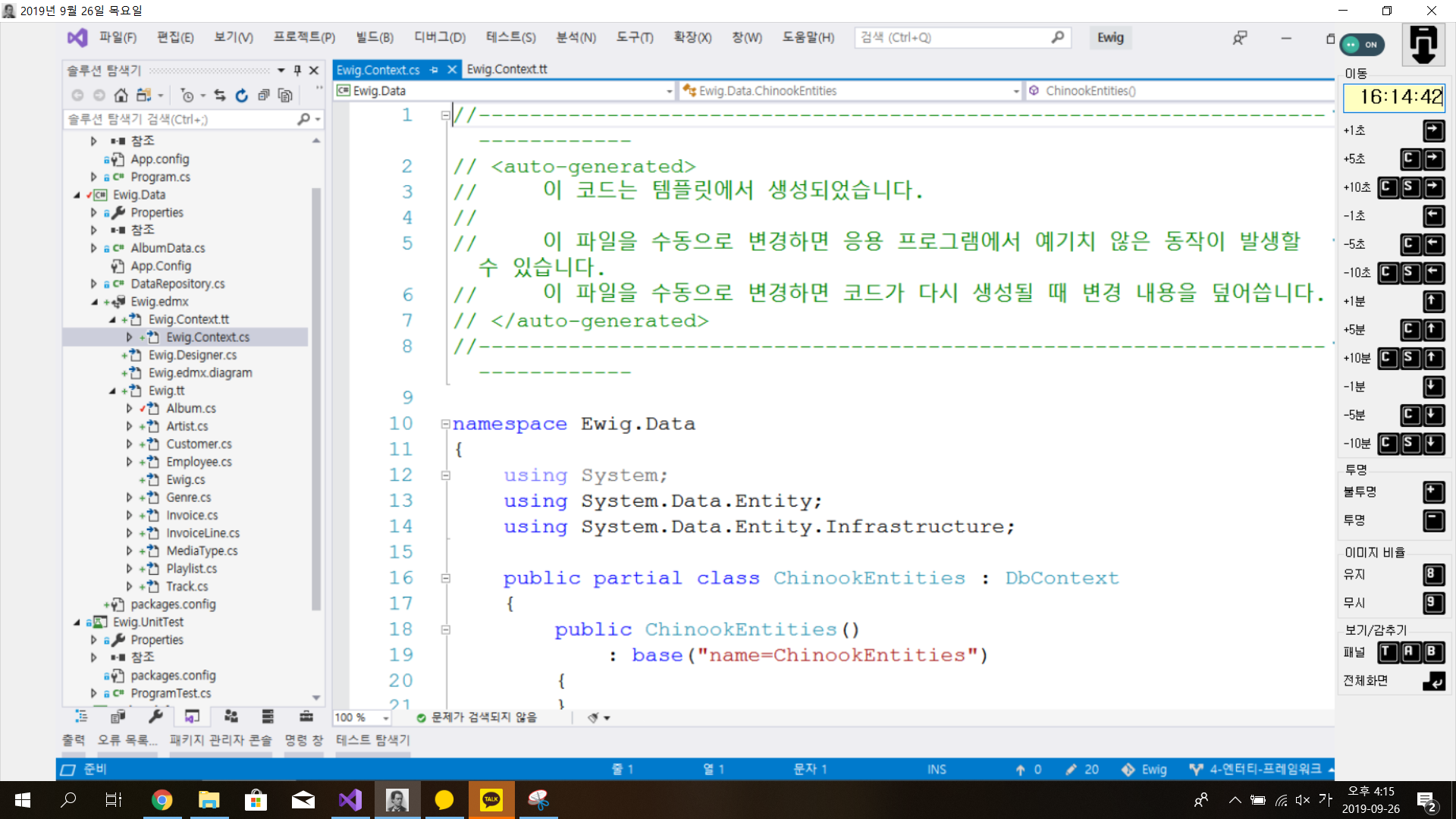This screenshot has width=1456, height=819.
Task: Click the feedback person icon near the Ewig badge
Action: (x=1240, y=37)
